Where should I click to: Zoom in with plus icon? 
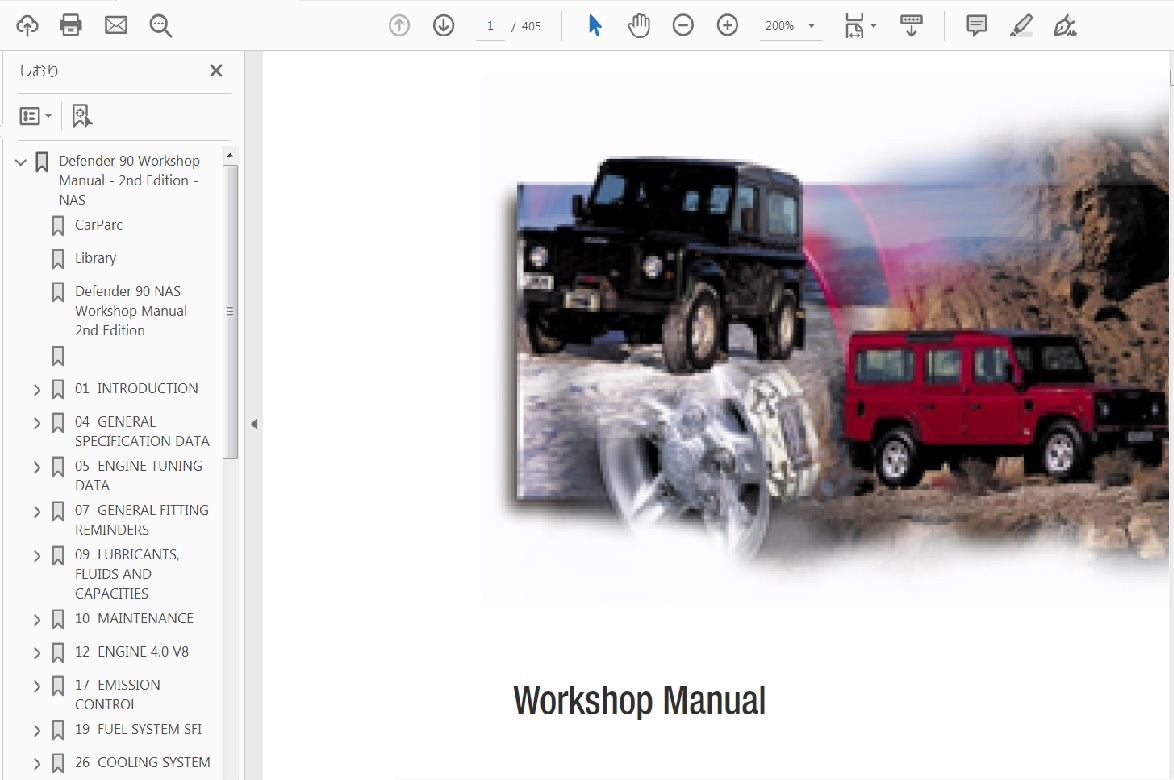pyautogui.click(x=727, y=25)
